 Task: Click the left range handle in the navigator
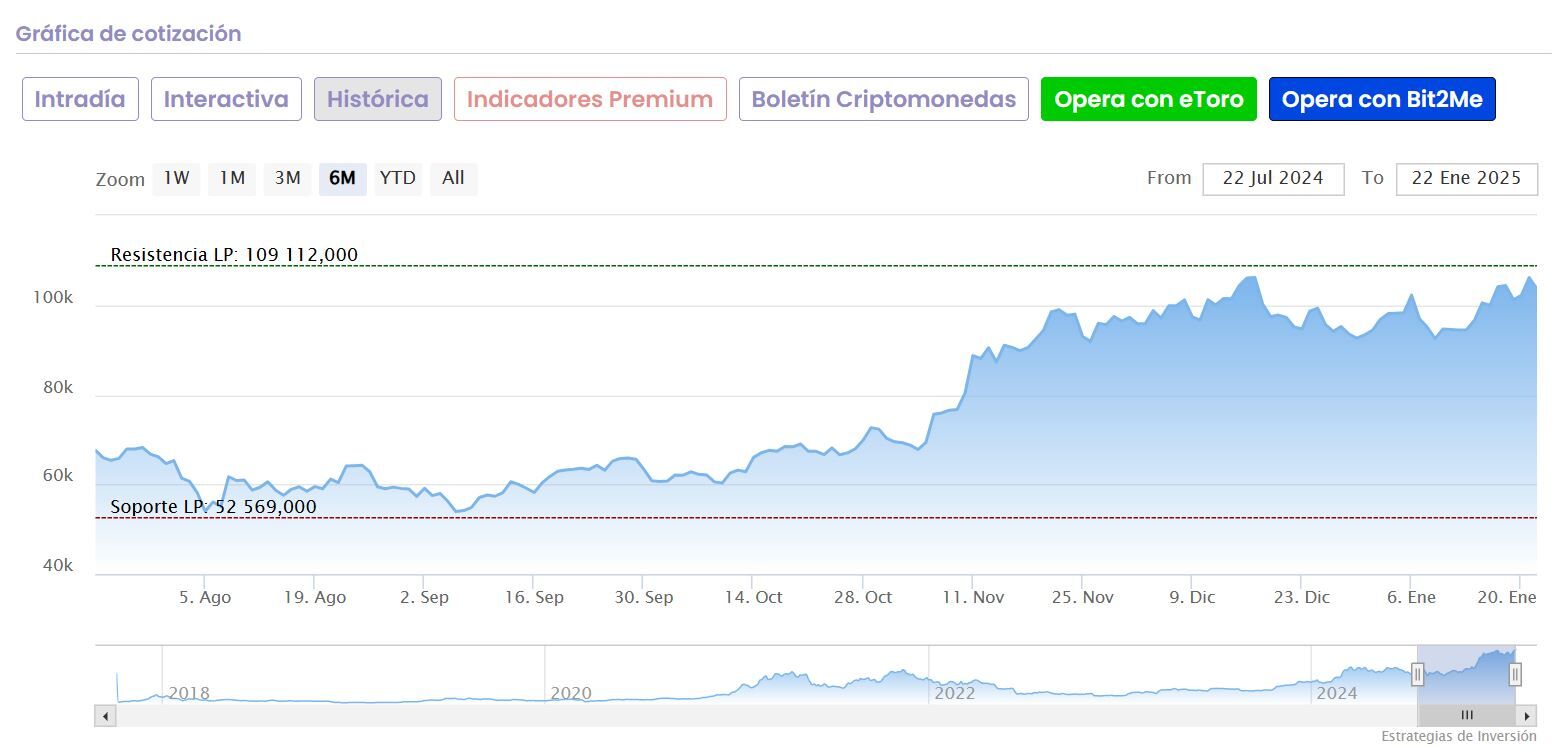point(1417,675)
